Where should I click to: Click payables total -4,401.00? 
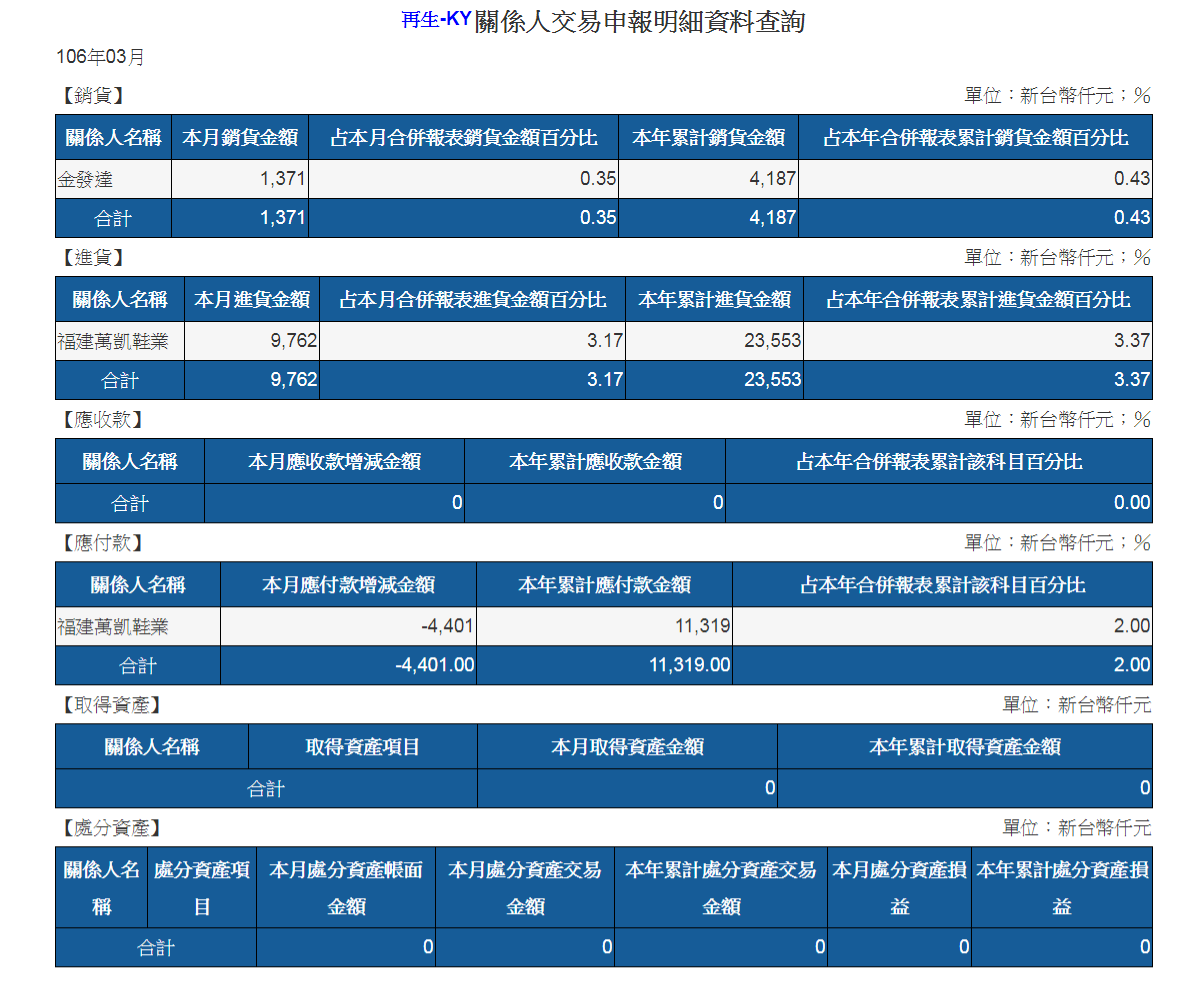(434, 665)
